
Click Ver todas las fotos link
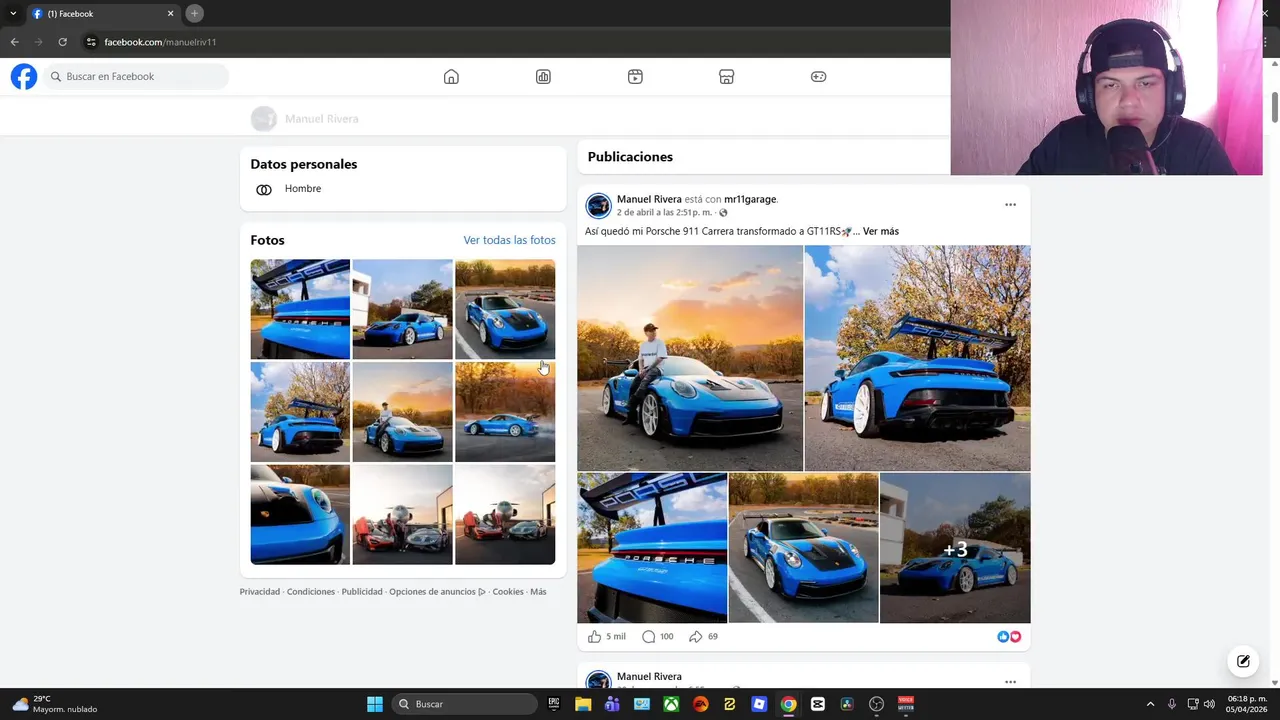509,240
